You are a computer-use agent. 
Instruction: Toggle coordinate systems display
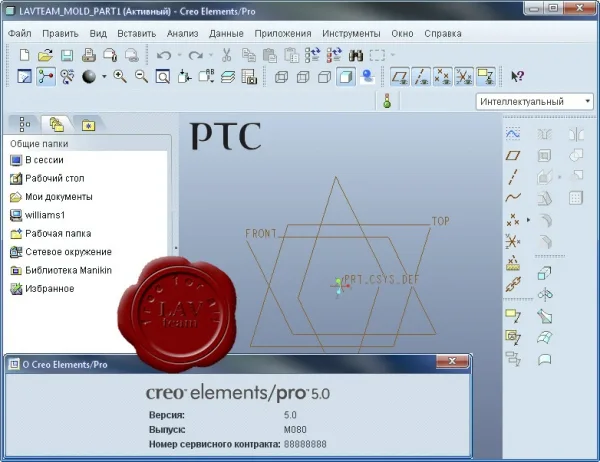pyautogui.click(x=464, y=77)
